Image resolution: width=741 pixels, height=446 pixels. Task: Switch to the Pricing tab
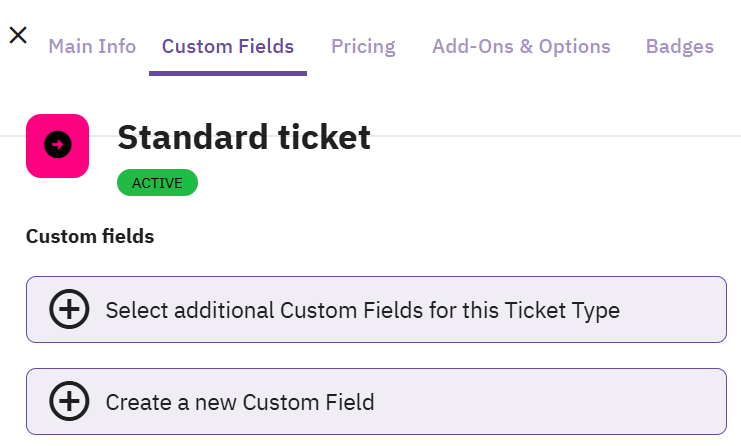[x=363, y=46]
